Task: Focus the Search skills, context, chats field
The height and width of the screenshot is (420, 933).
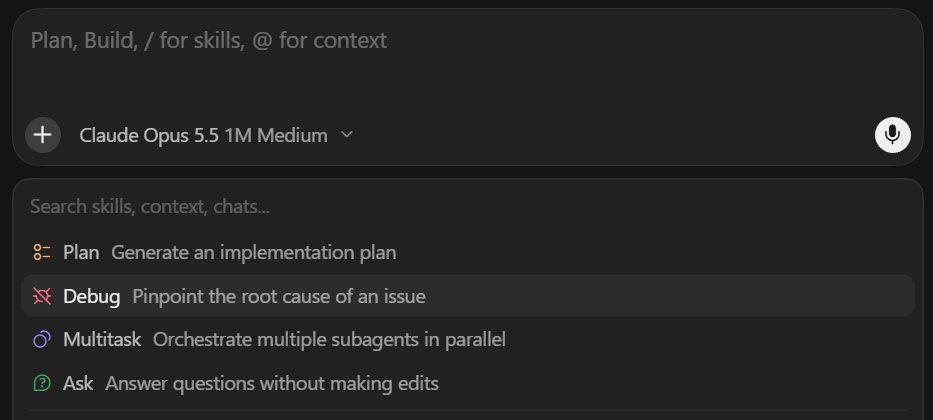Action: tap(468, 206)
